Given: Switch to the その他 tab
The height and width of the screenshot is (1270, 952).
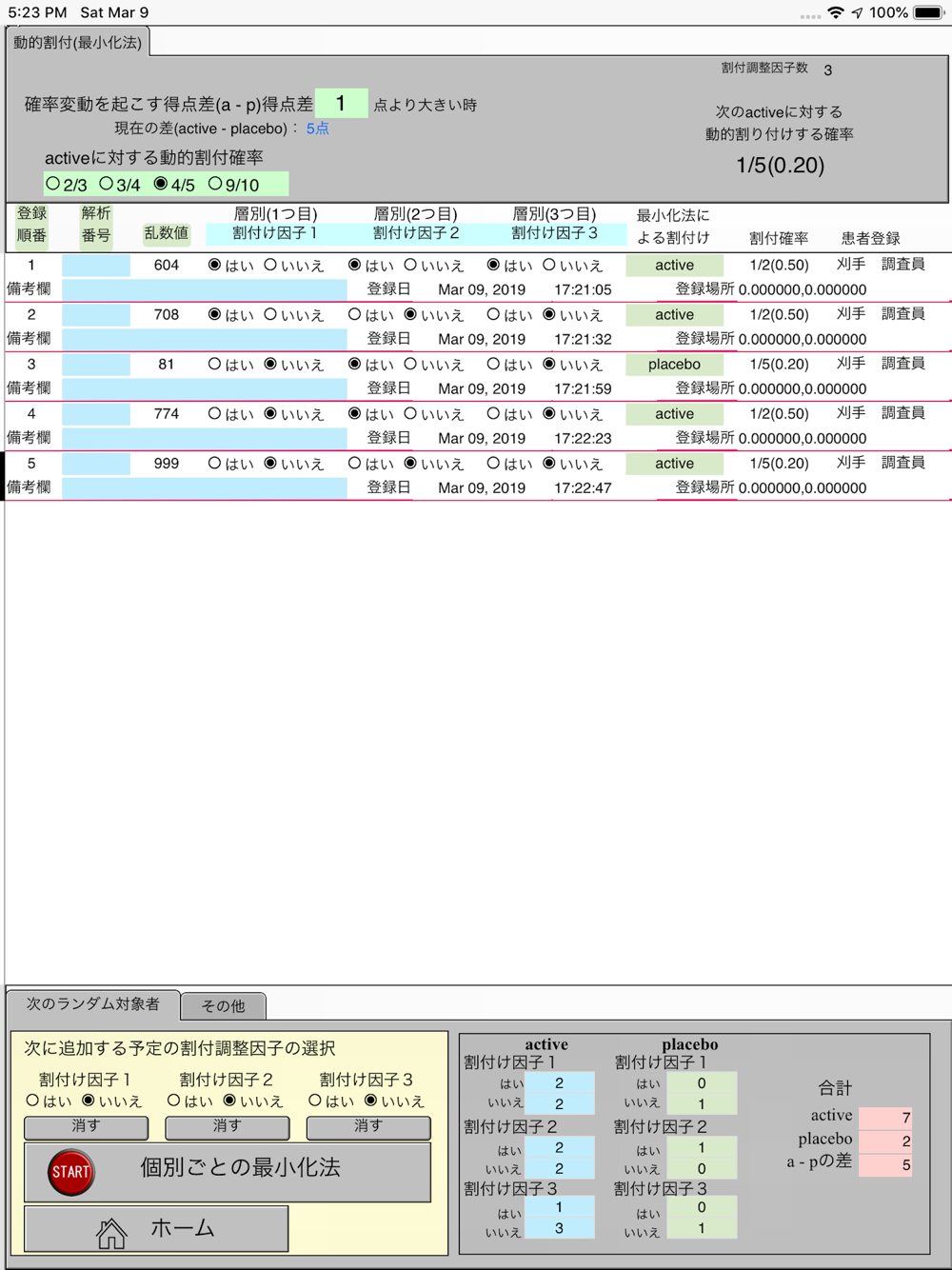Looking at the screenshot, I should click(223, 1005).
